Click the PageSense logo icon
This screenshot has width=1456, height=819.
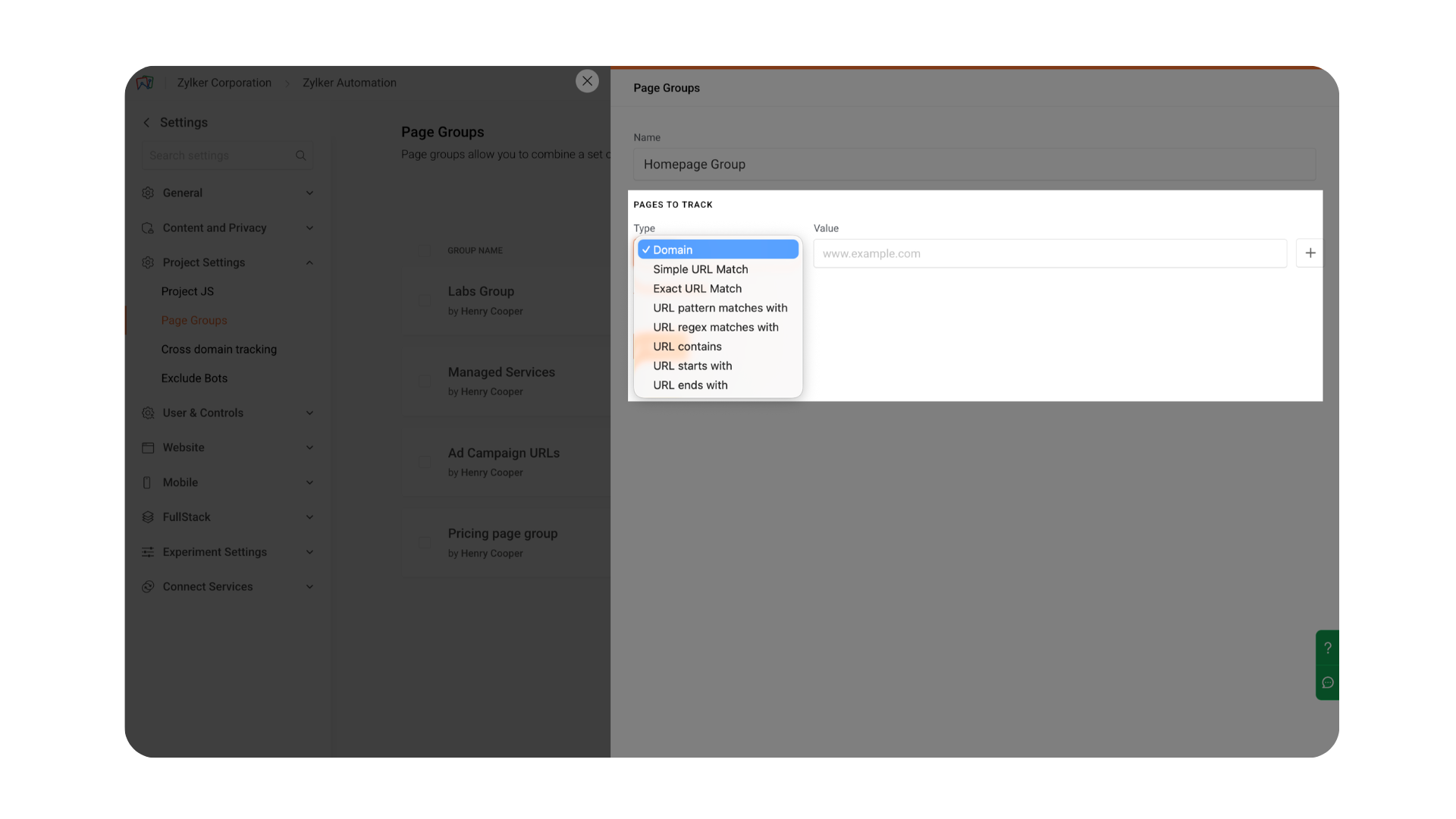[x=145, y=83]
